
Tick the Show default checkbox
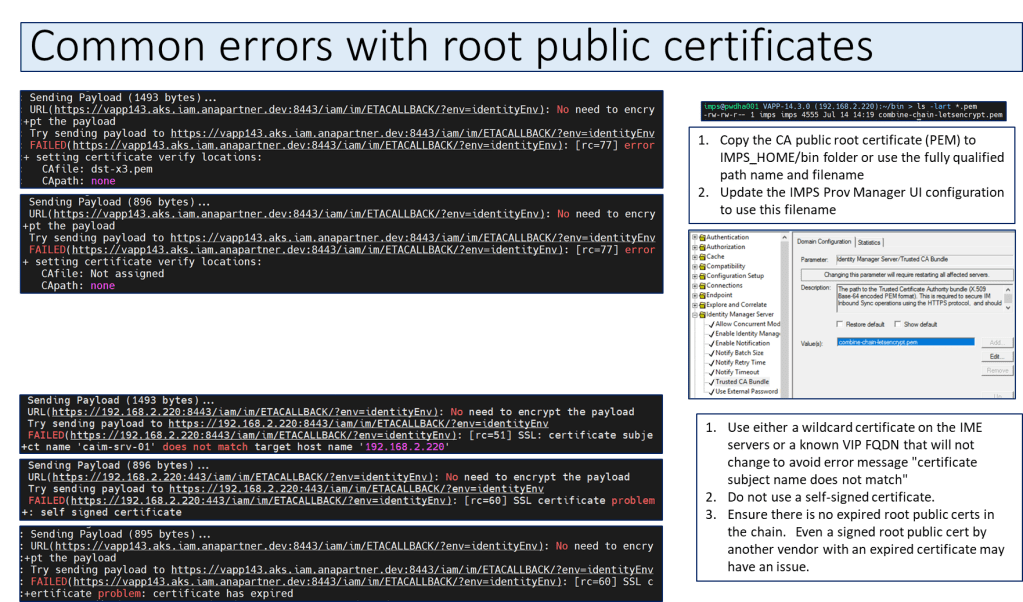point(896,324)
